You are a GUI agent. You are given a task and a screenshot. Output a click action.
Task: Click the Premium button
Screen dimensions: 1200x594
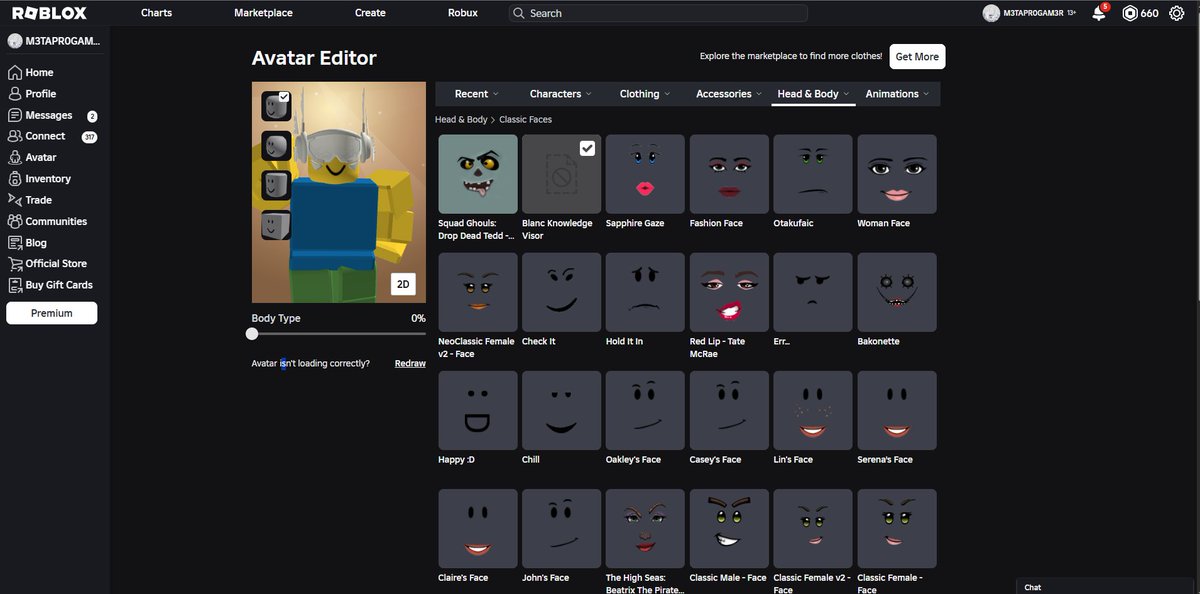[52, 313]
